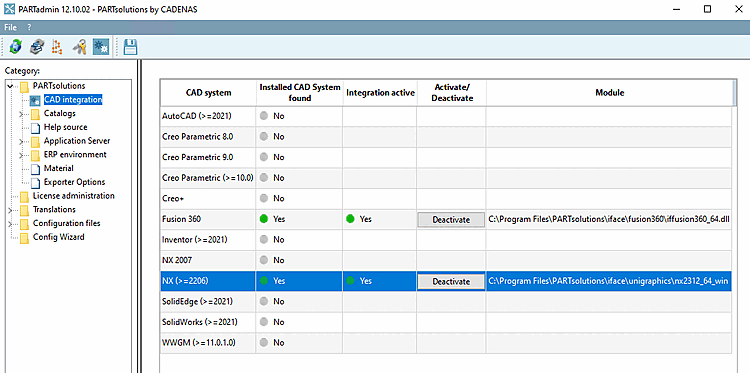Select the SolidWorks (>=2021) row
Screen dimensions: 750x373
point(446,322)
